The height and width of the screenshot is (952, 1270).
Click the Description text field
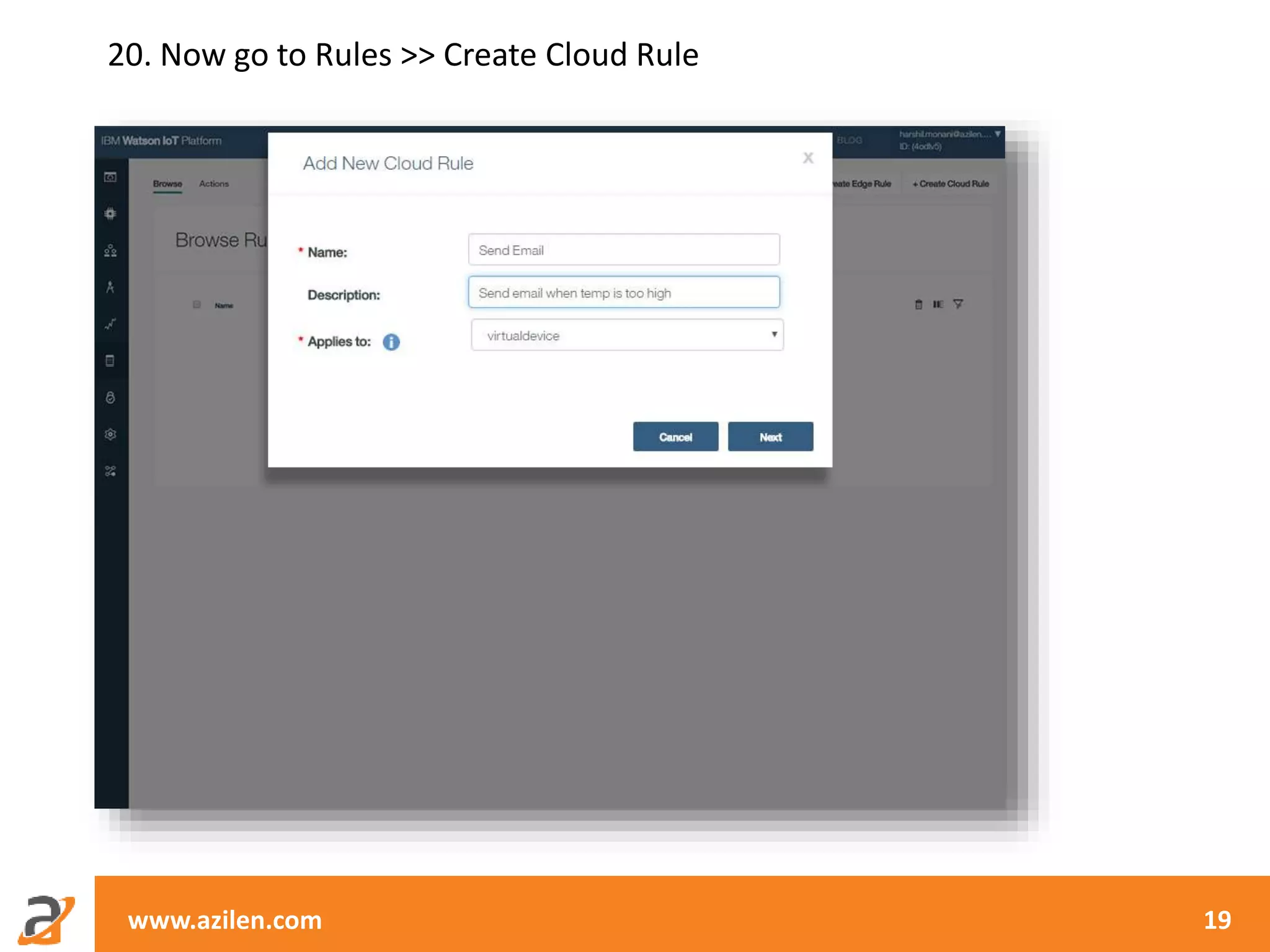point(623,293)
